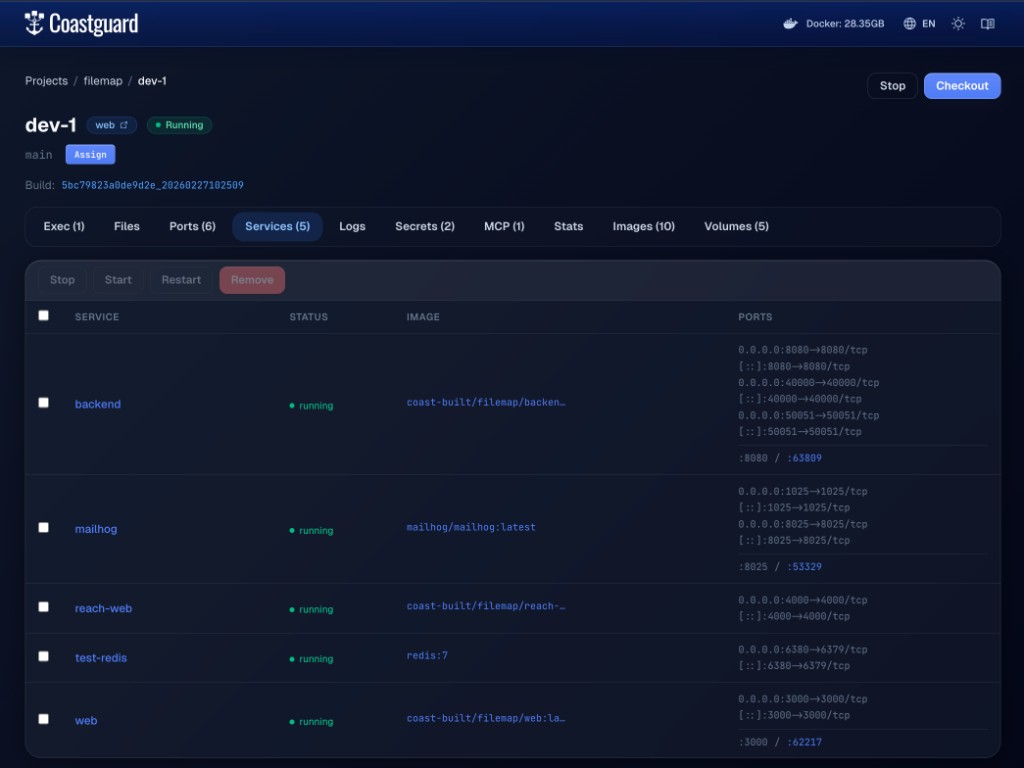The height and width of the screenshot is (768, 1024).
Task: Check the reach-web service checkbox
Action: tap(44, 607)
